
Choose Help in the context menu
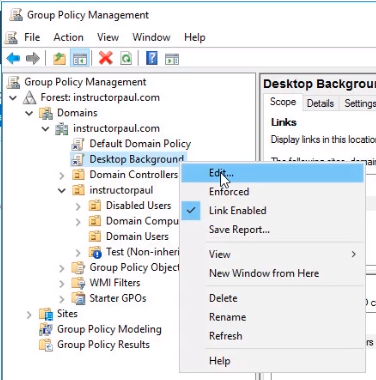tap(272, 361)
